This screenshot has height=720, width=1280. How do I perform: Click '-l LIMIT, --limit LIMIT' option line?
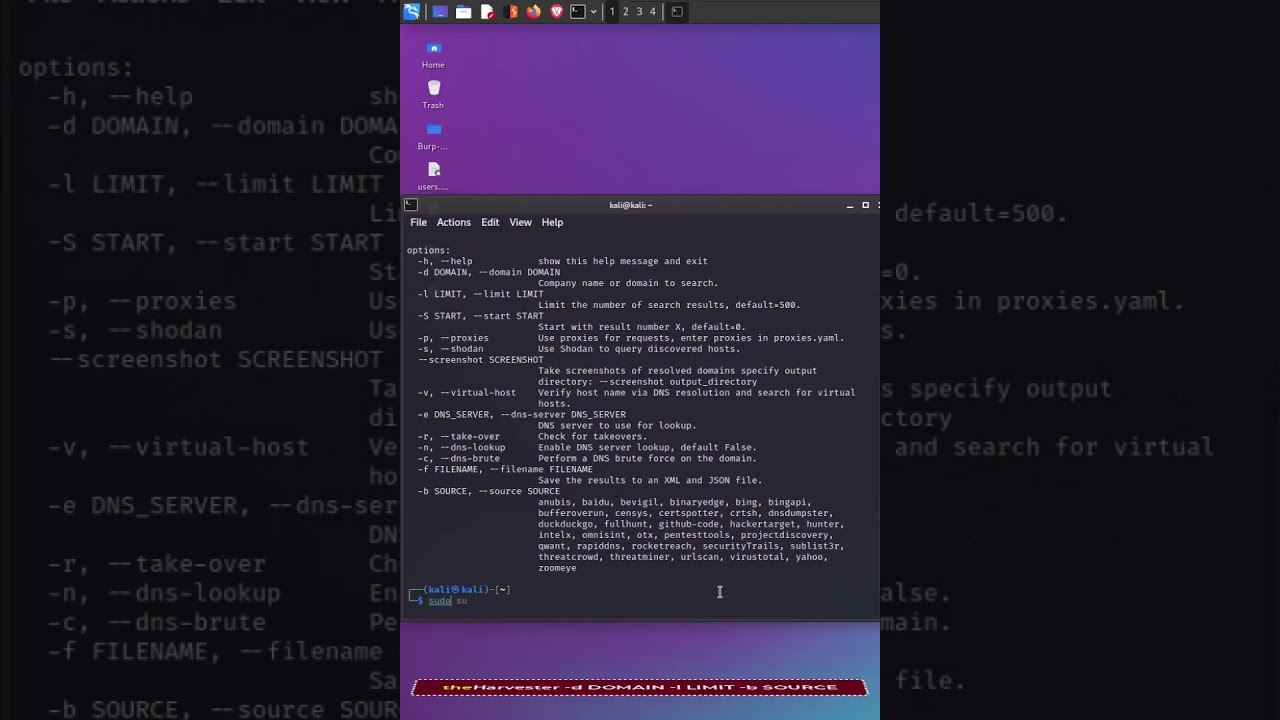tap(481, 294)
